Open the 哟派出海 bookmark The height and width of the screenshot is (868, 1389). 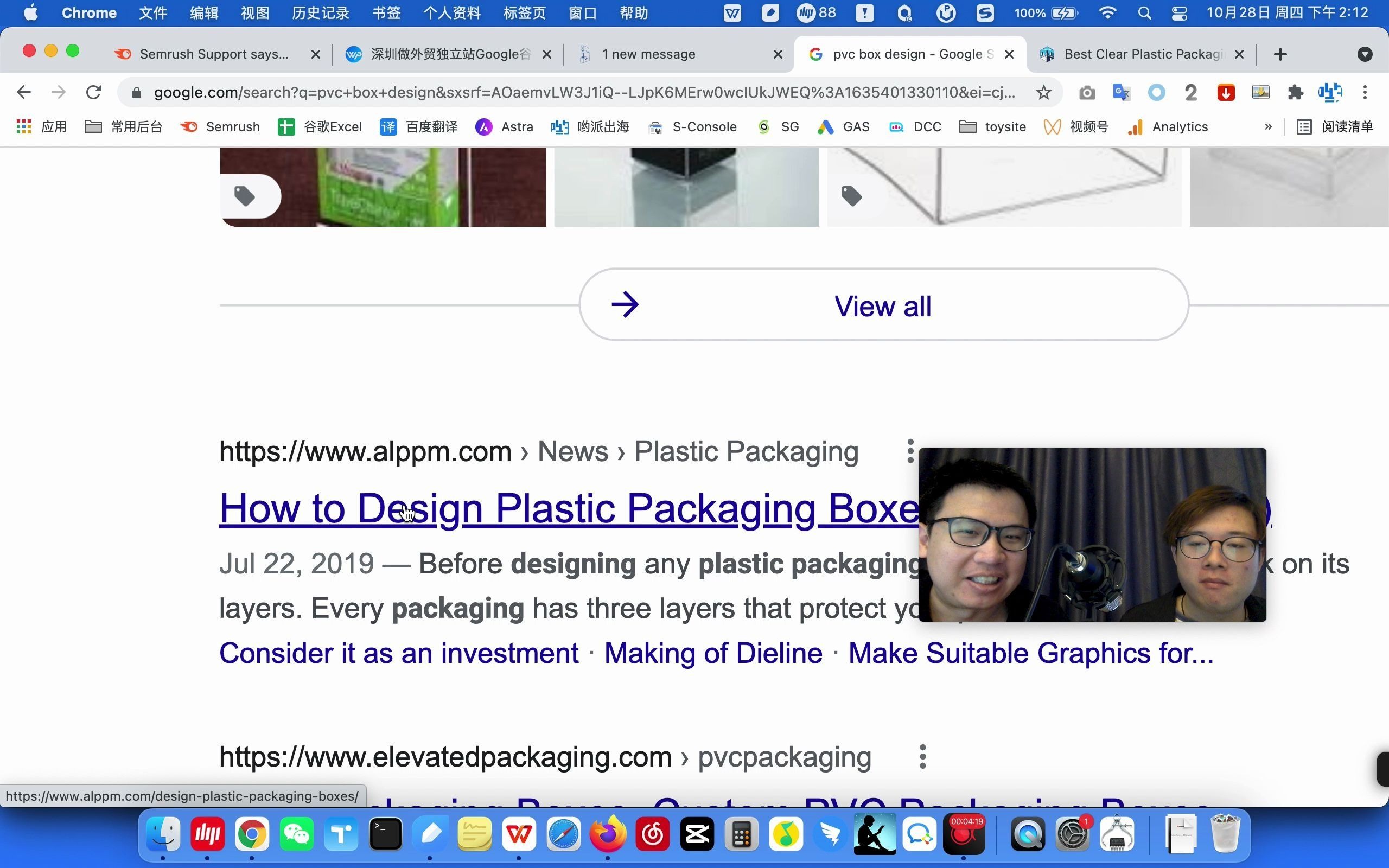pyautogui.click(x=590, y=126)
